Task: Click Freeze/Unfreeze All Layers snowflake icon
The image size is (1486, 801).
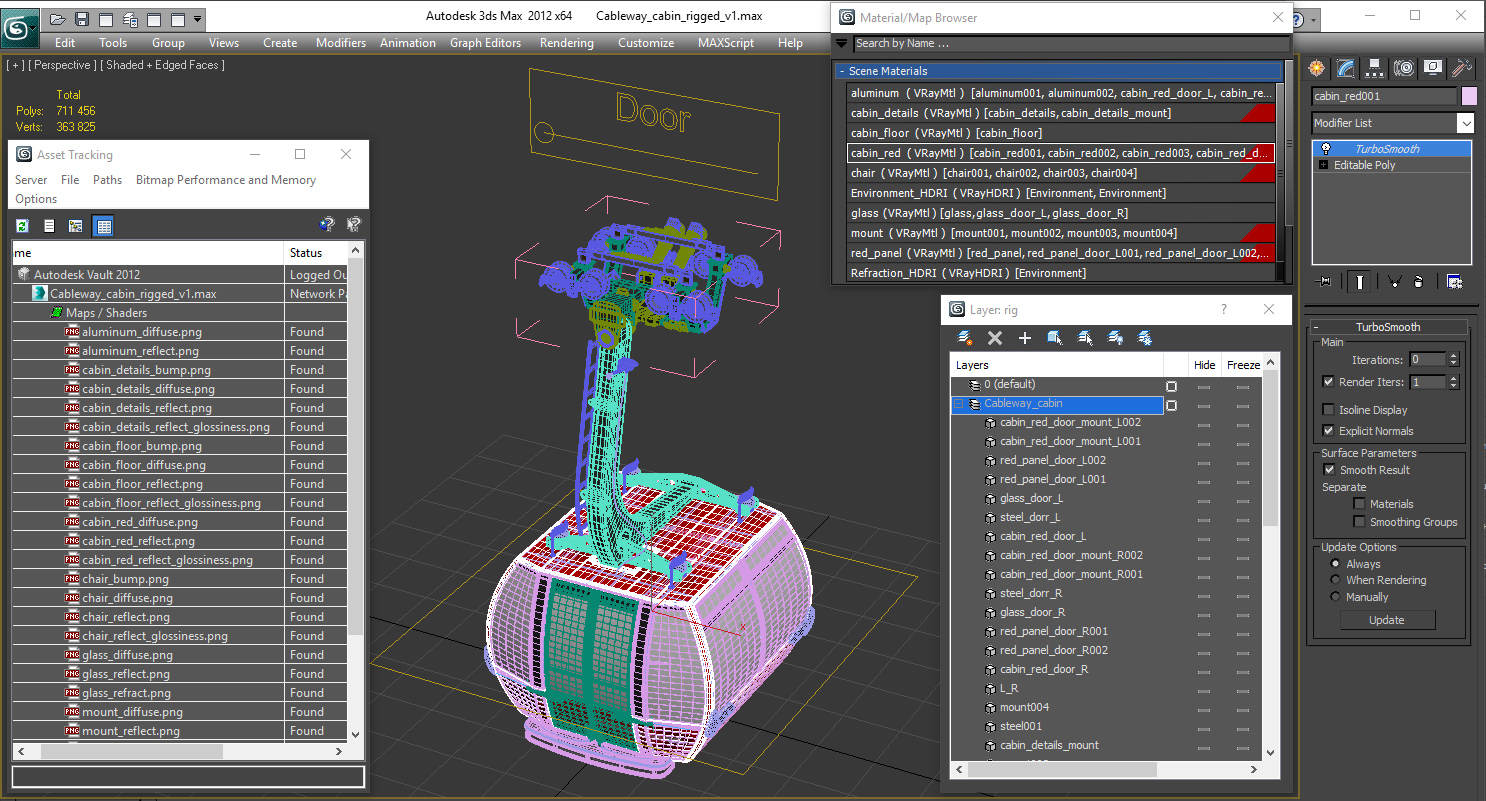Action: 1145,338
